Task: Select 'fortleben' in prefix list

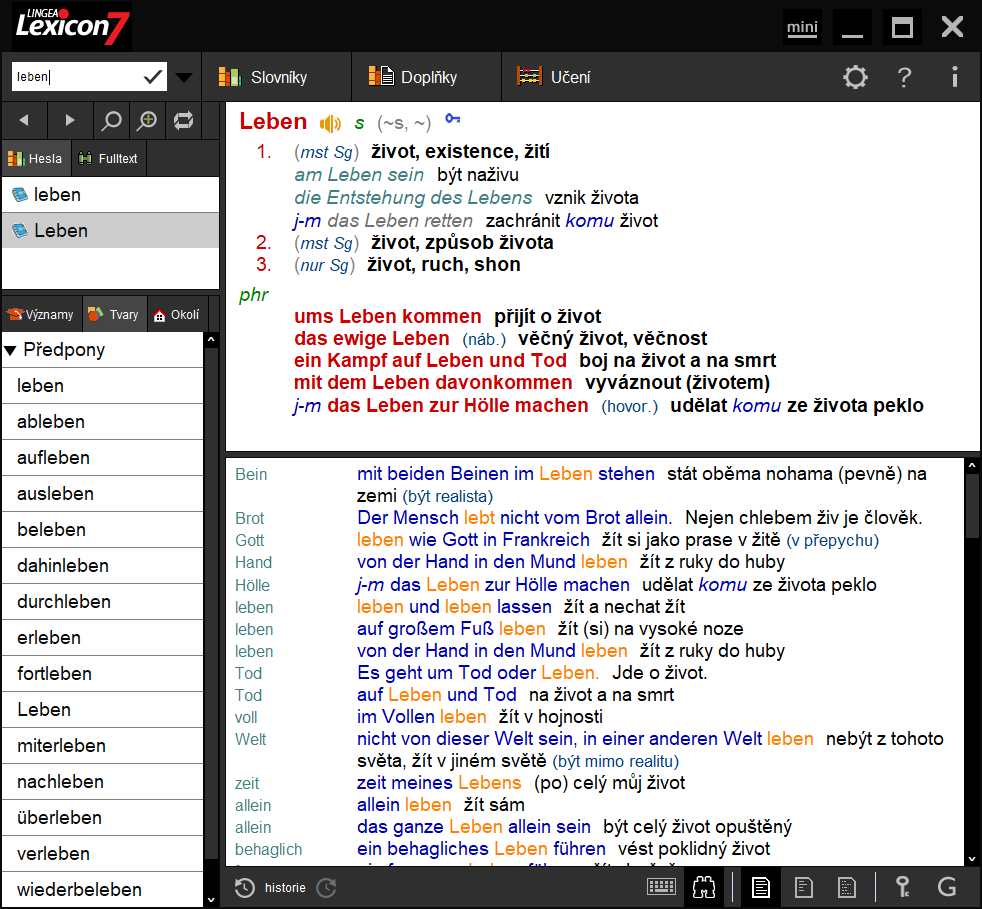Action: click(x=103, y=674)
